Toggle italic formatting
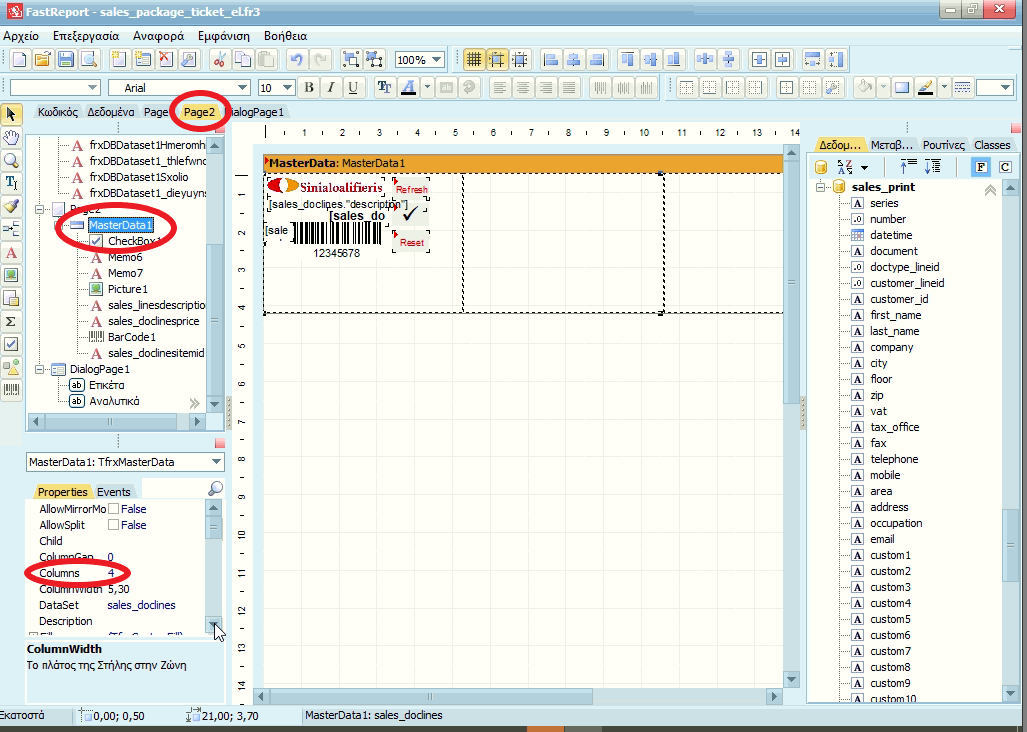 point(331,87)
